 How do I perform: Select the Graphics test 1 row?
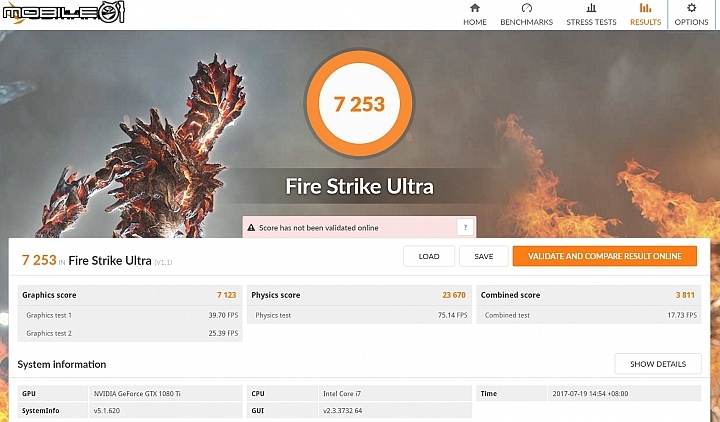pyautogui.click(x=130, y=315)
